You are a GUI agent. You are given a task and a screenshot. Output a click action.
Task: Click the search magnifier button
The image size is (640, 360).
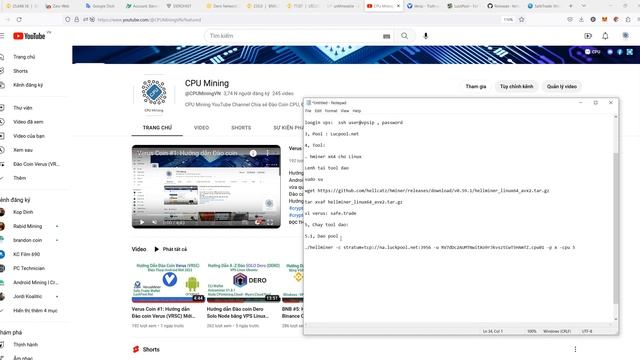click(x=404, y=36)
